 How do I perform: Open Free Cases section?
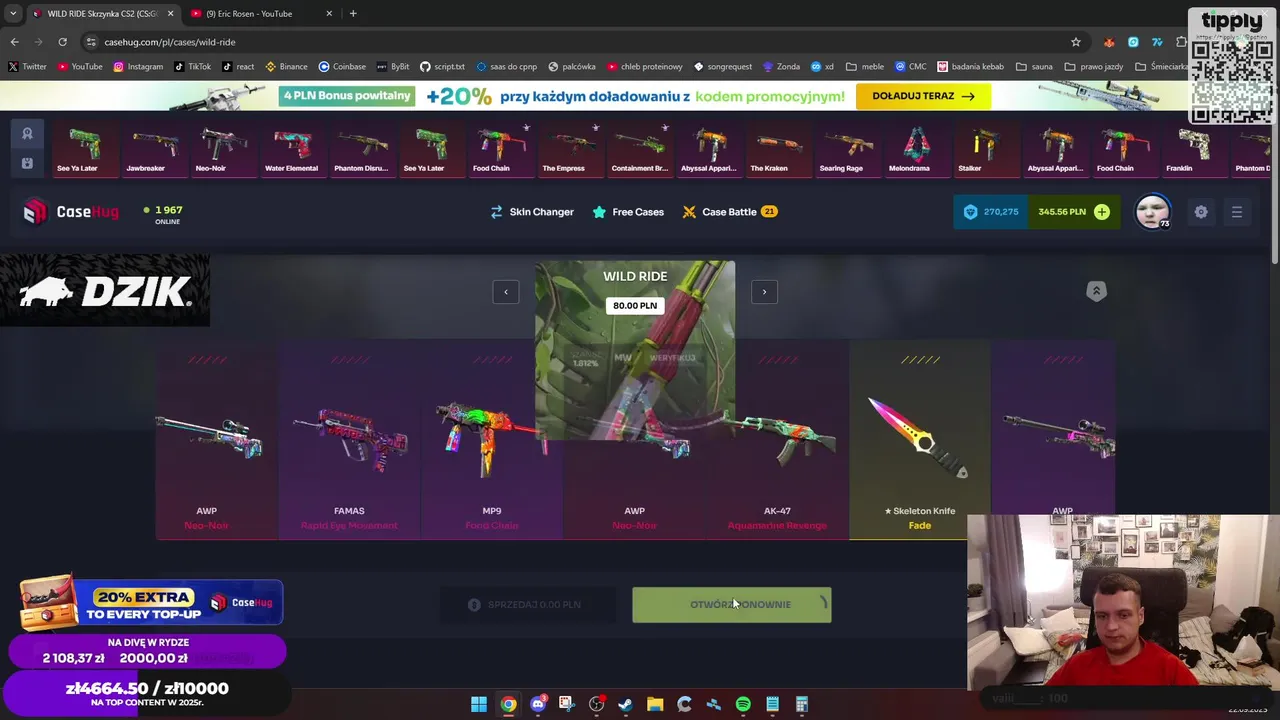[628, 212]
